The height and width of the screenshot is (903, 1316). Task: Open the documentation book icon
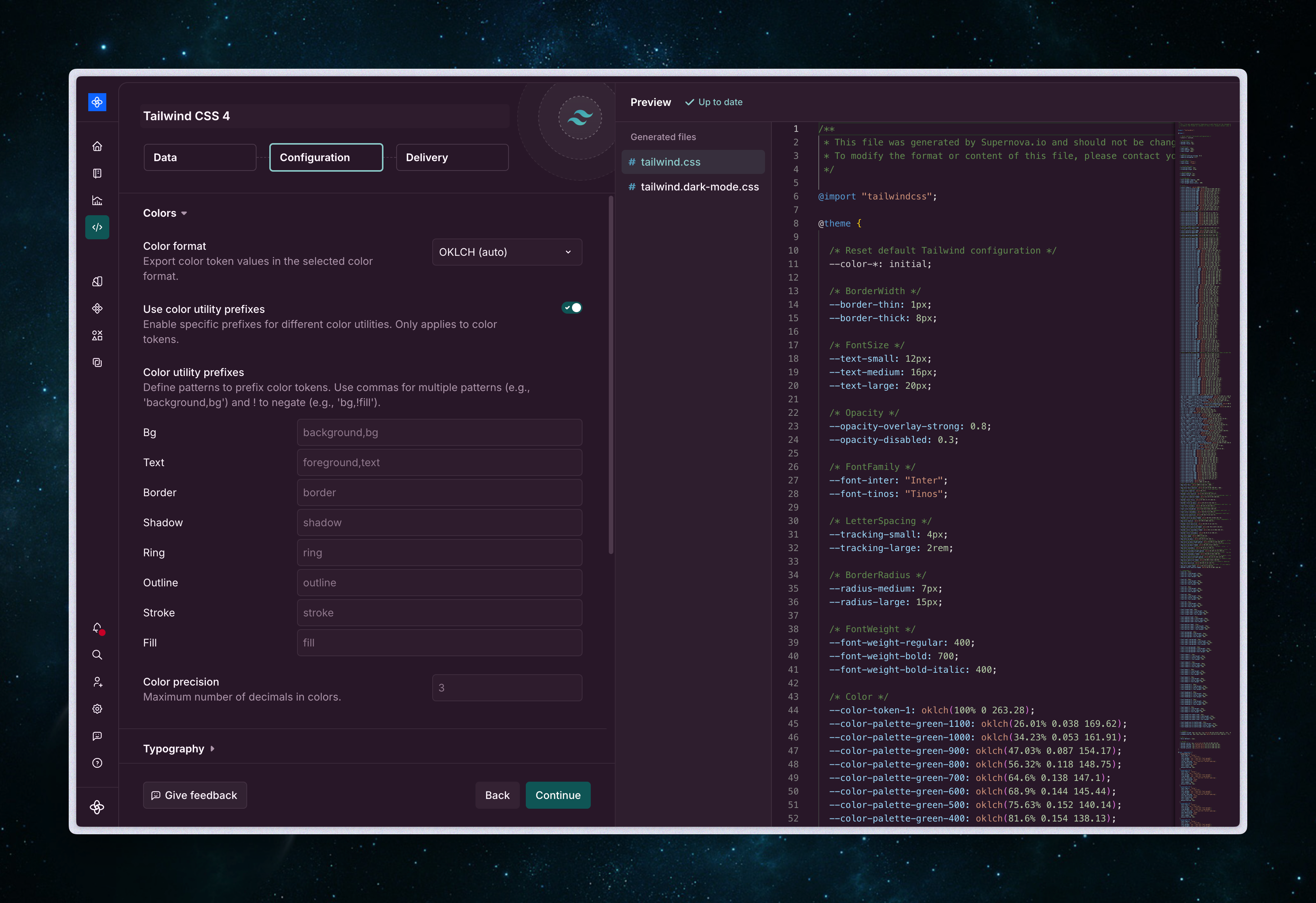click(97, 173)
